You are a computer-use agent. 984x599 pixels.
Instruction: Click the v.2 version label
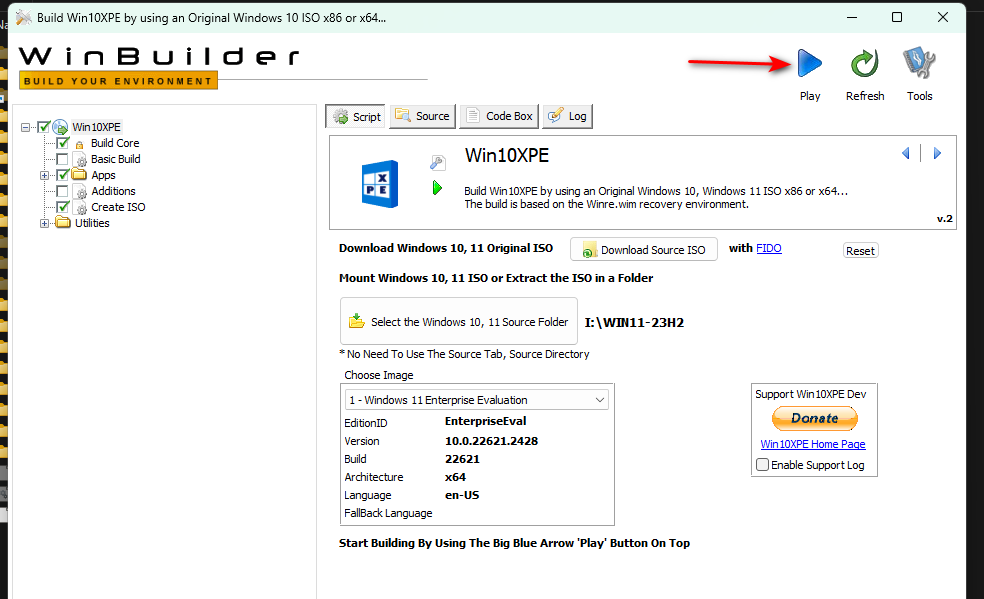[944, 219]
